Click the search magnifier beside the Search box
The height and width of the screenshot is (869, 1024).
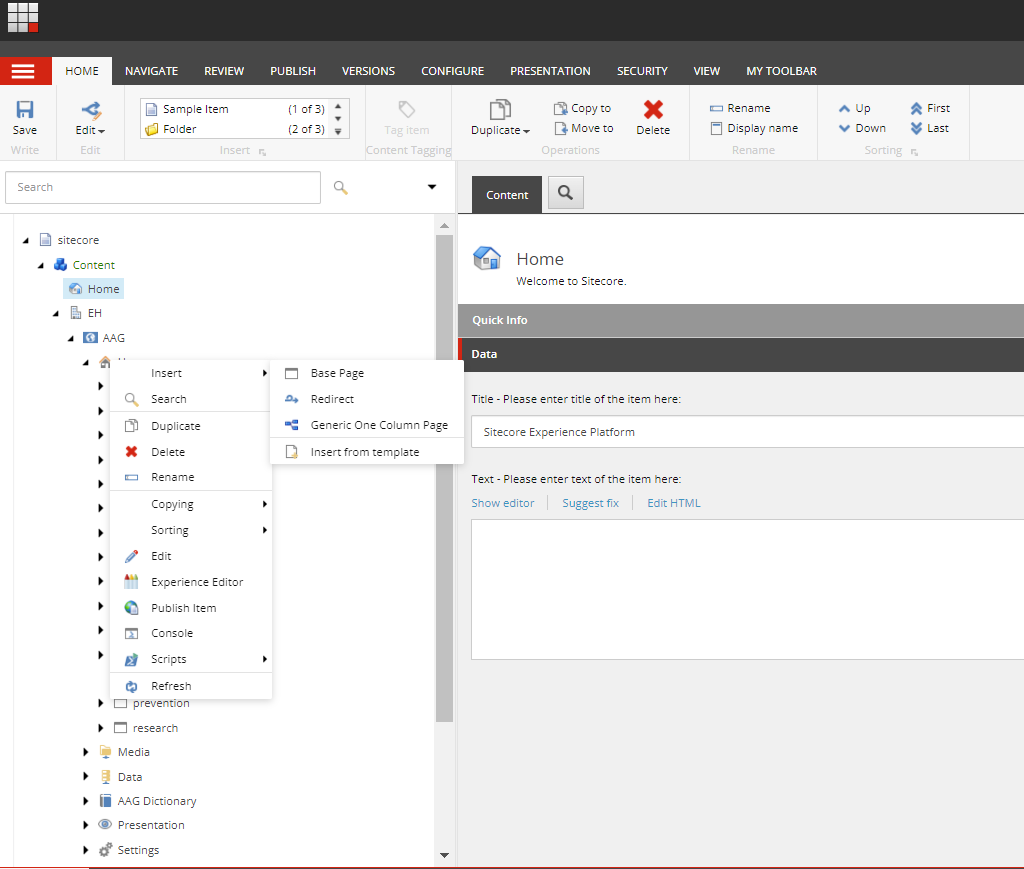(x=340, y=187)
